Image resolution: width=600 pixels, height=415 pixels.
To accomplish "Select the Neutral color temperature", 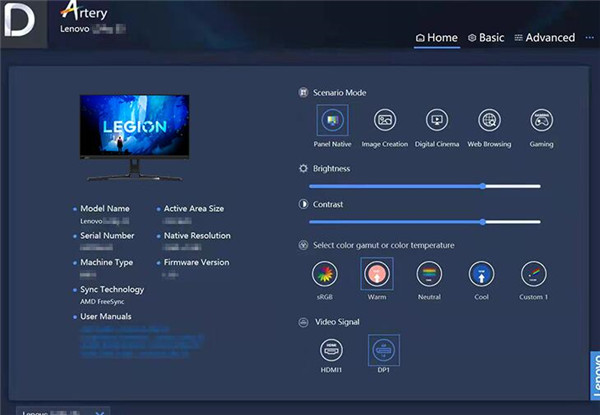I will 429,274.
